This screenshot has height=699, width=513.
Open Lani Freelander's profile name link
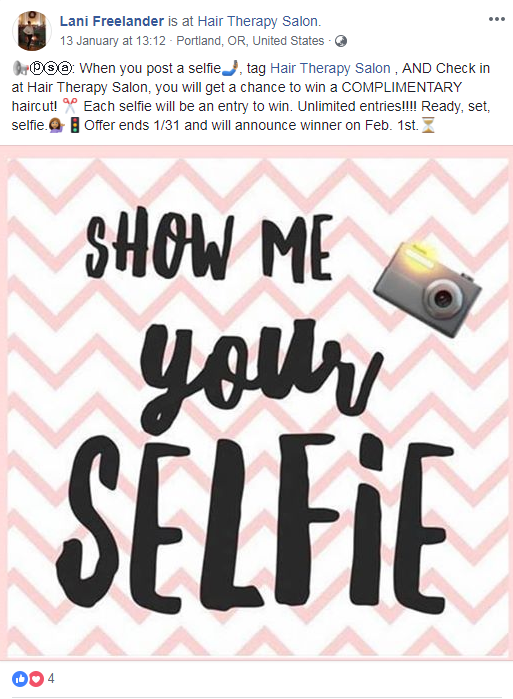pyautogui.click(x=112, y=21)
